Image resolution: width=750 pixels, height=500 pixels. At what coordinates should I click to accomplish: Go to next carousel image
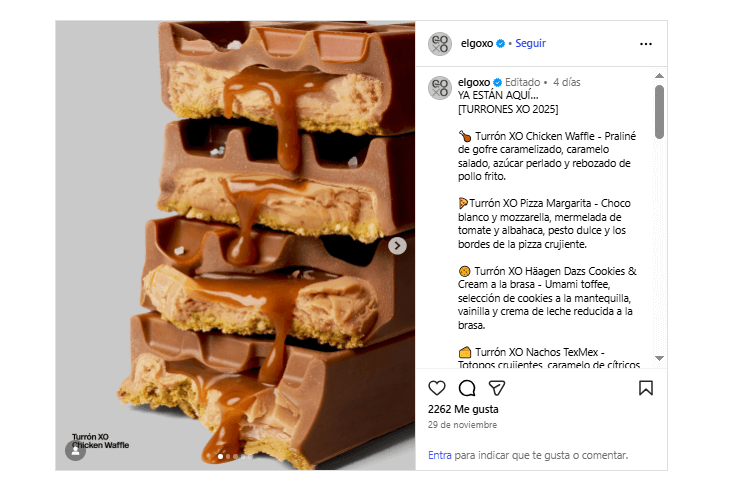pos(398,245)
